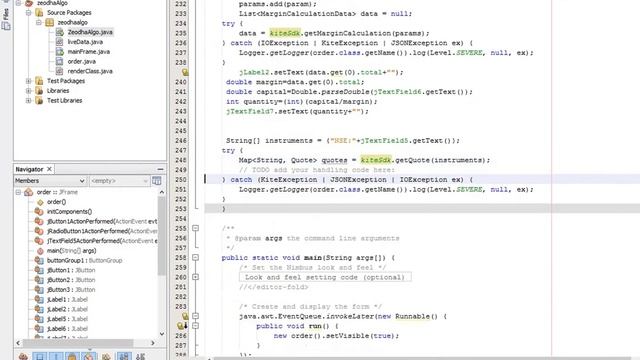
Task: Click the hint lightbulb beside the jLabel12.setText line
Action: (x=185, y=72)
